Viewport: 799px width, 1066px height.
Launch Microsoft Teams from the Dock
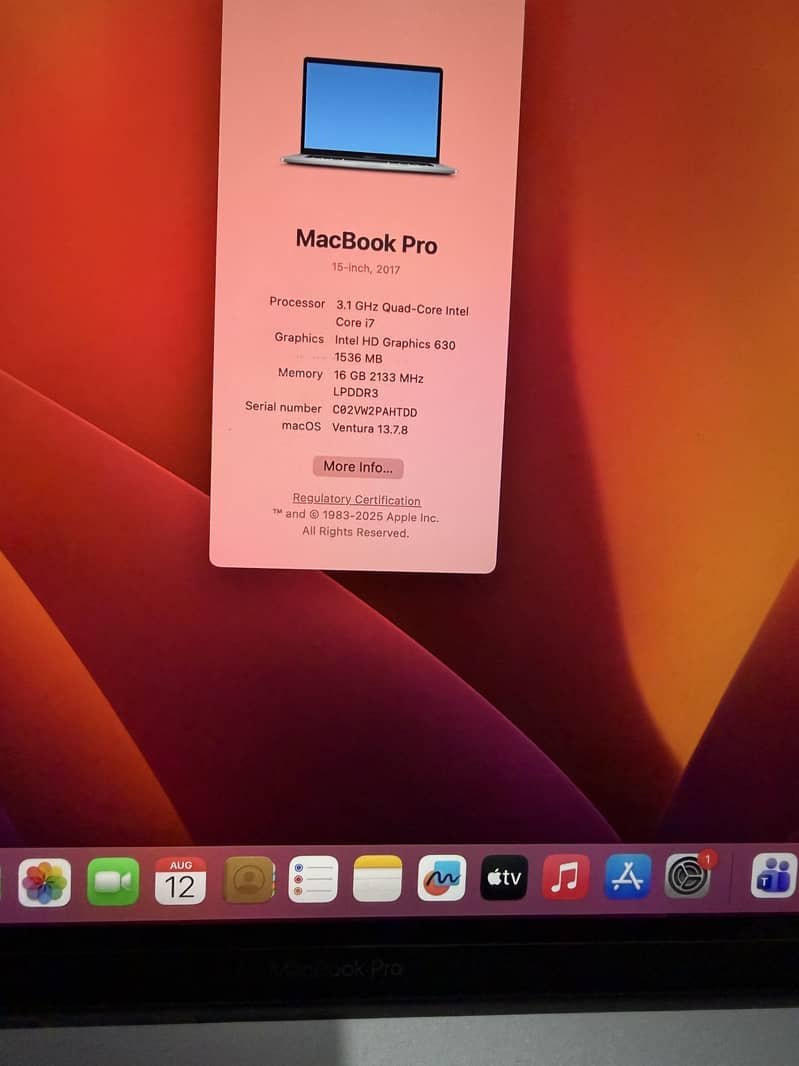coord(774,876)
